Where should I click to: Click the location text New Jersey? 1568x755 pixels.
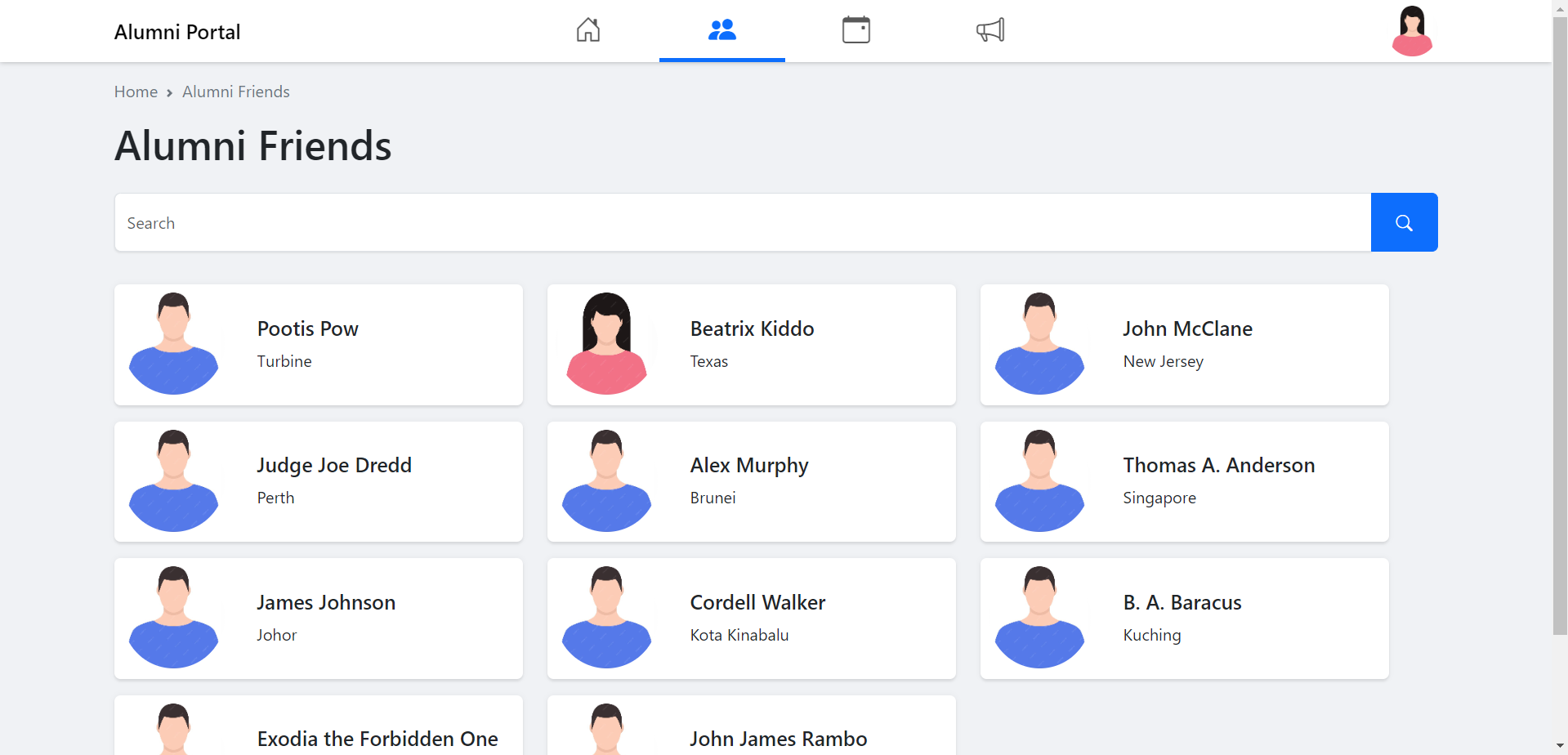[x=1164, y=362]
